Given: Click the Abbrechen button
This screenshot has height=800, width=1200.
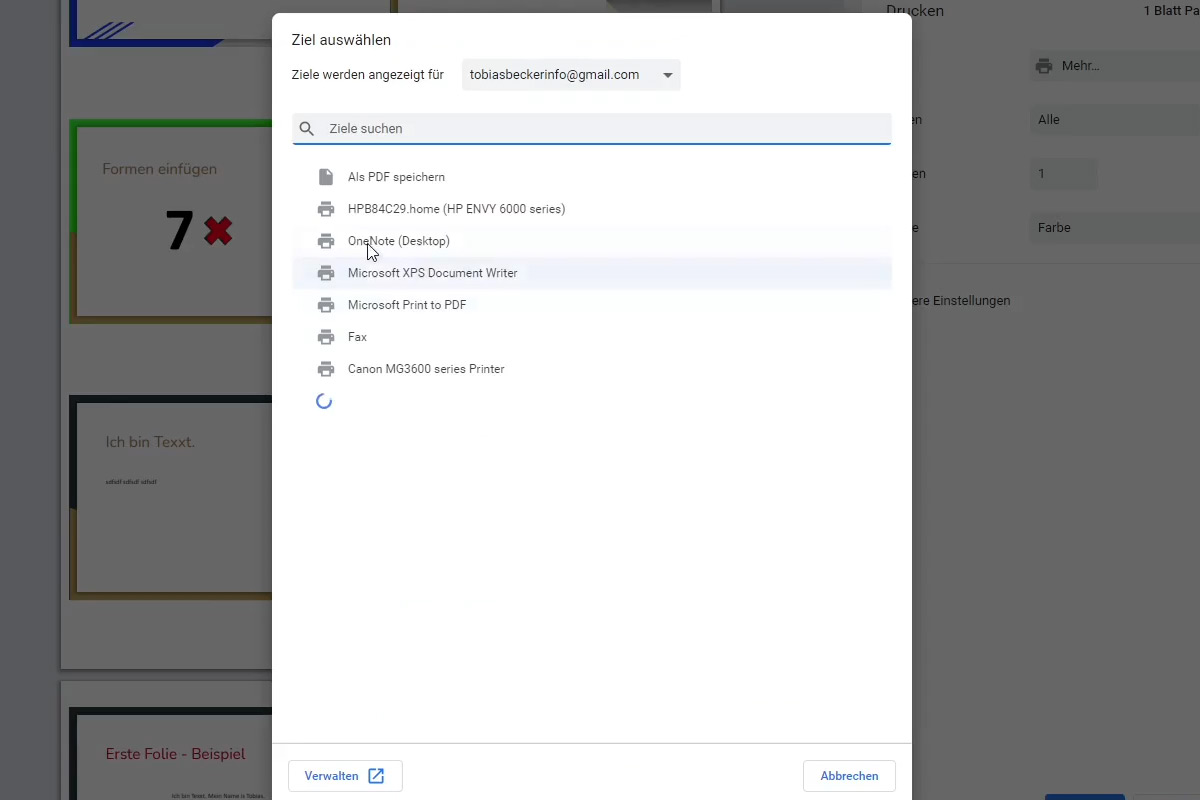Looking at the screenshot, I should 849,776.
